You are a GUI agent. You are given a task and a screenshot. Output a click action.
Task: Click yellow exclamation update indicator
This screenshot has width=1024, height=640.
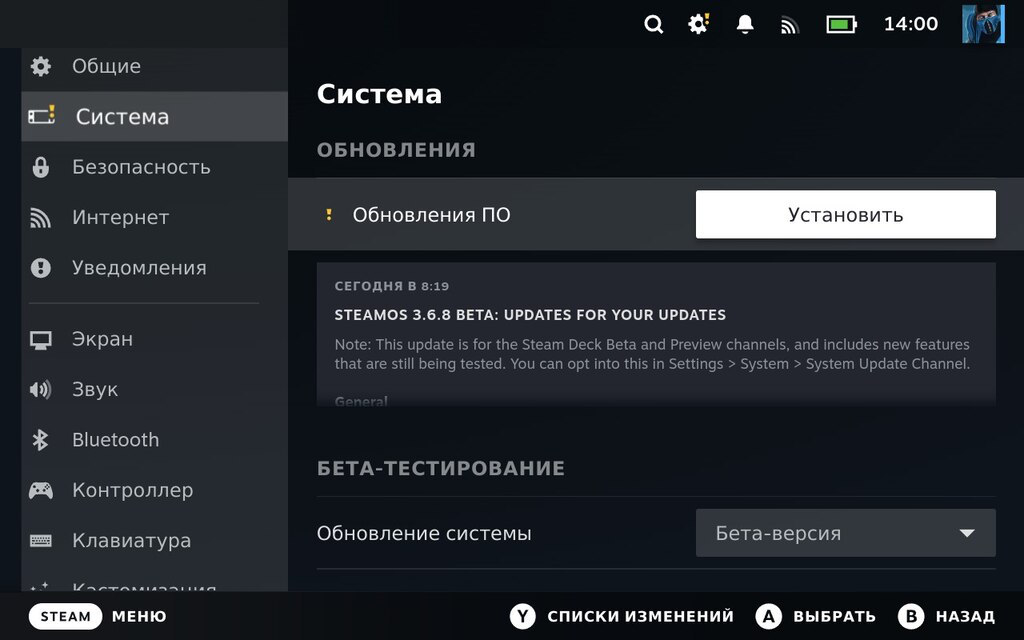click(329, 214)
